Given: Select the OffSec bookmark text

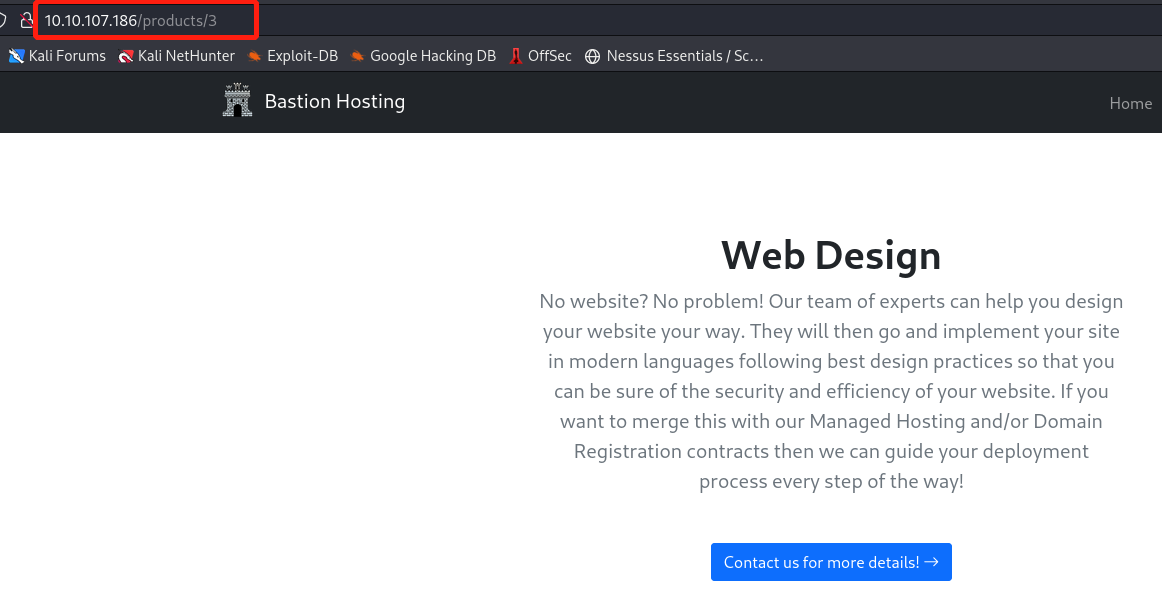Looking at the screenshot, I should [x=549, y=56].
